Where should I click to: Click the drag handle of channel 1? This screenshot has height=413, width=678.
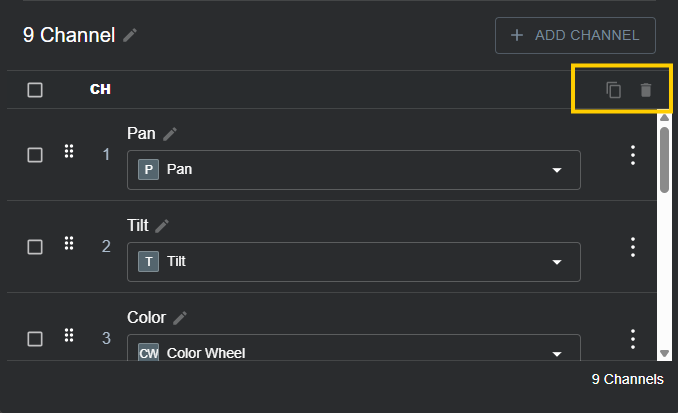click(x=69, y=151)
